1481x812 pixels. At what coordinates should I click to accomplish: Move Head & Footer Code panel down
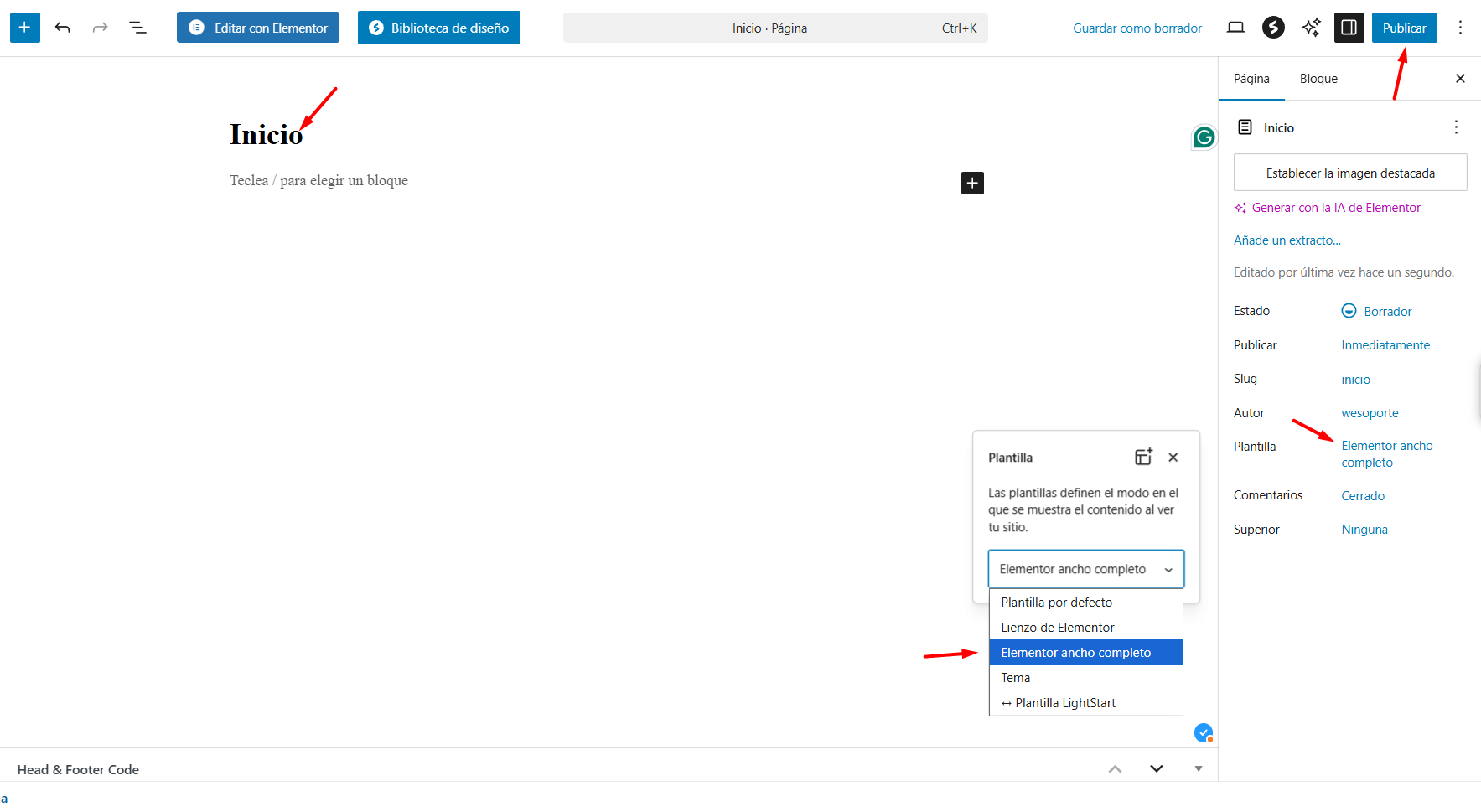point(1157,769)
